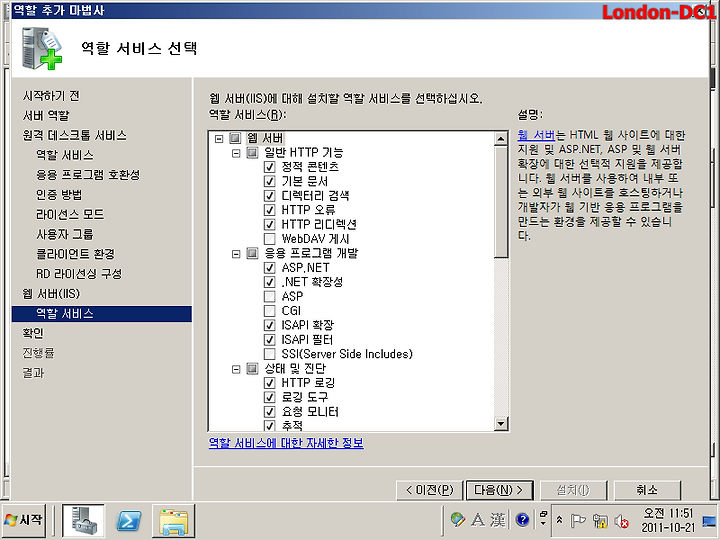Open Windows Explorer folder icon in taskbar

coord(174,520)
